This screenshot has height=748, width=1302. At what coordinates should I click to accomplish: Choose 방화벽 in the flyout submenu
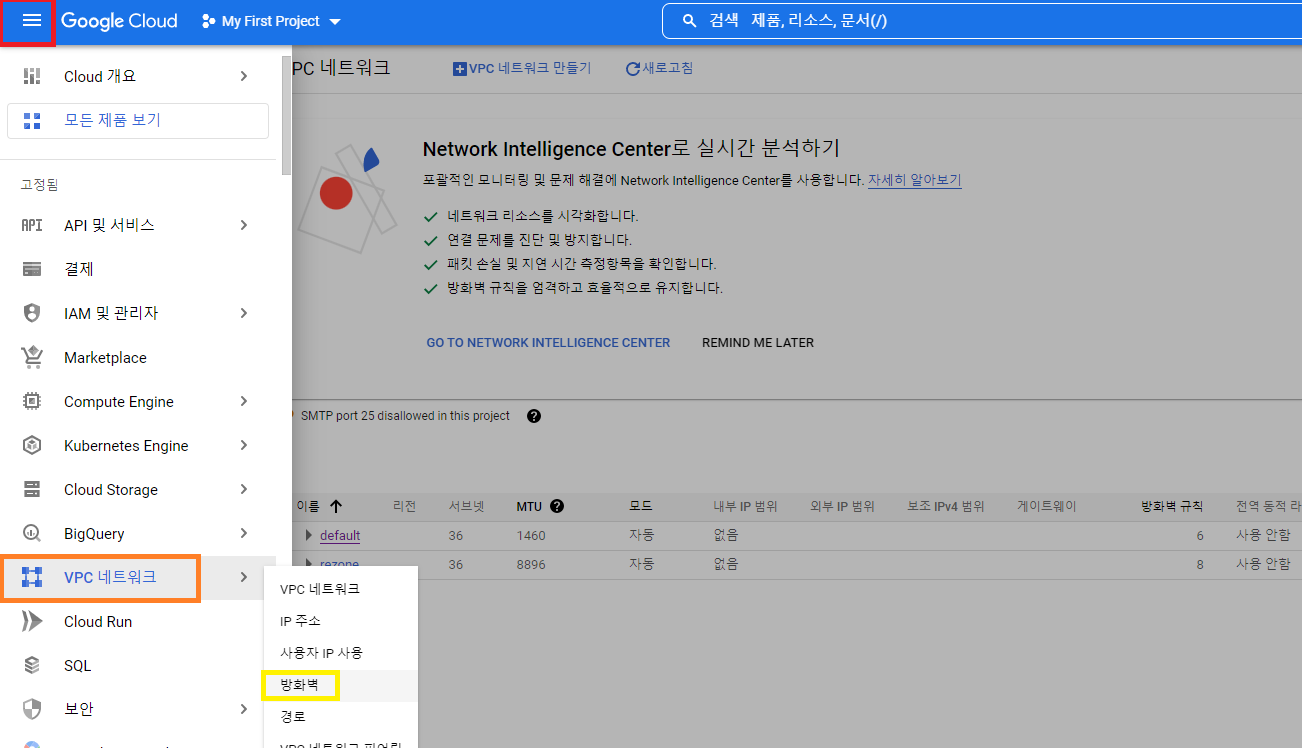point(340,685)
